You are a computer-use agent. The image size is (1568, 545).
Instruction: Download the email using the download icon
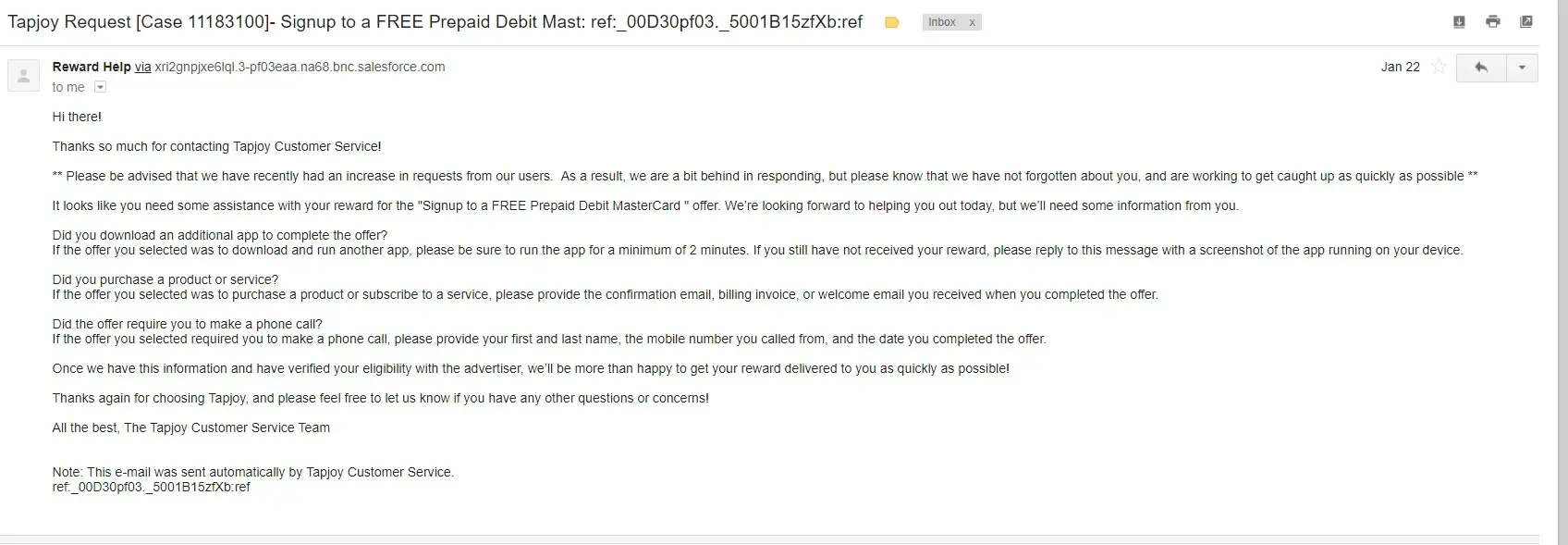coord(1459,22)
